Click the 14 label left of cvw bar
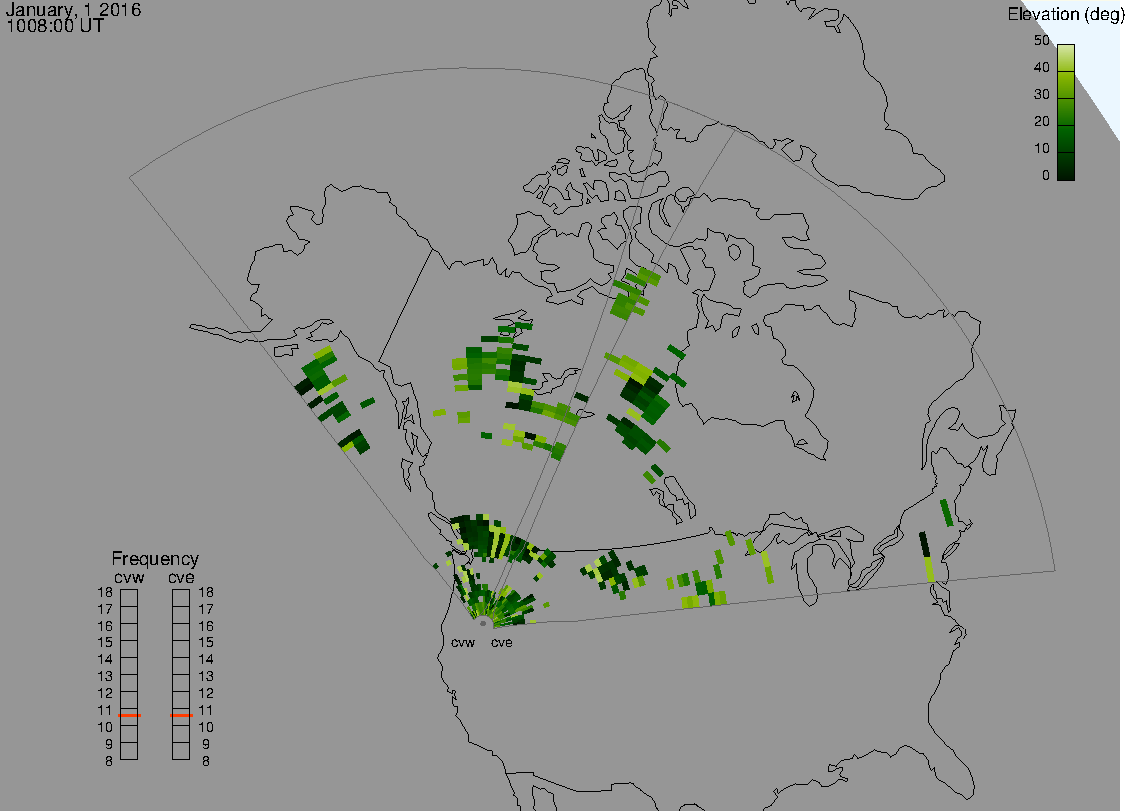Screen dimensions: 1125x811 pos(105,660)
